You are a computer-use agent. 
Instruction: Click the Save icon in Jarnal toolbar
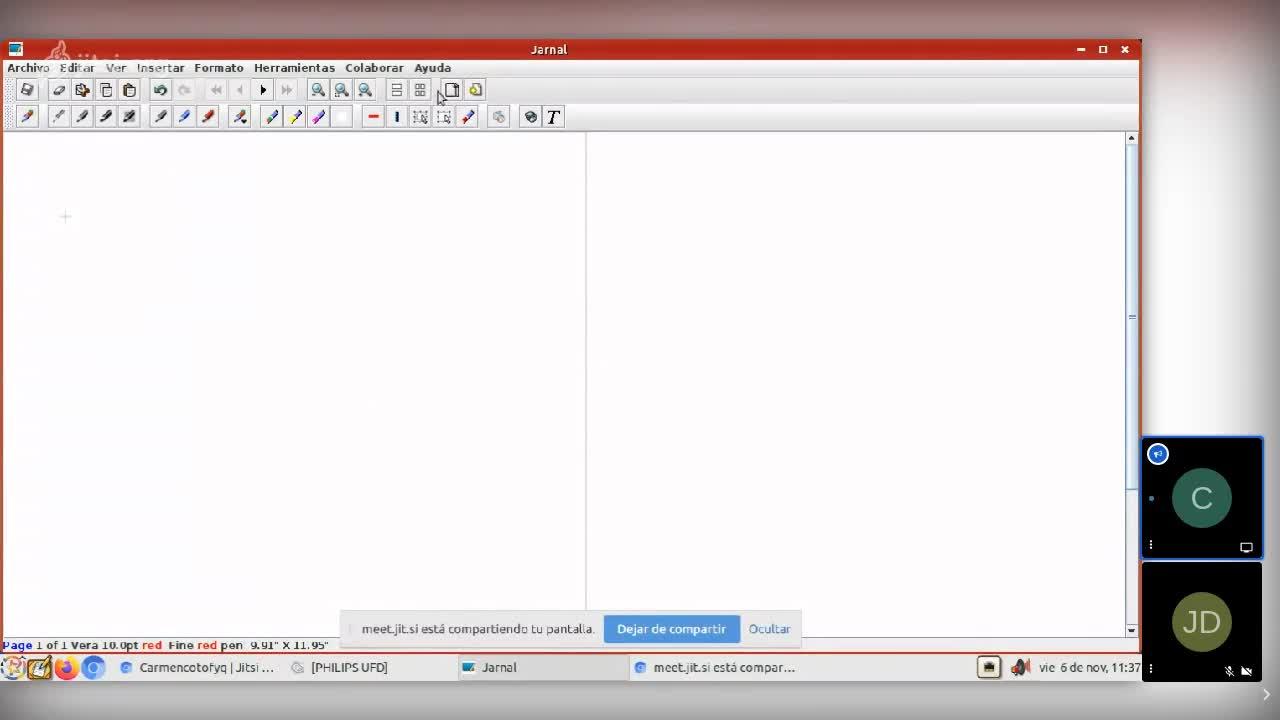click(27, 90)
